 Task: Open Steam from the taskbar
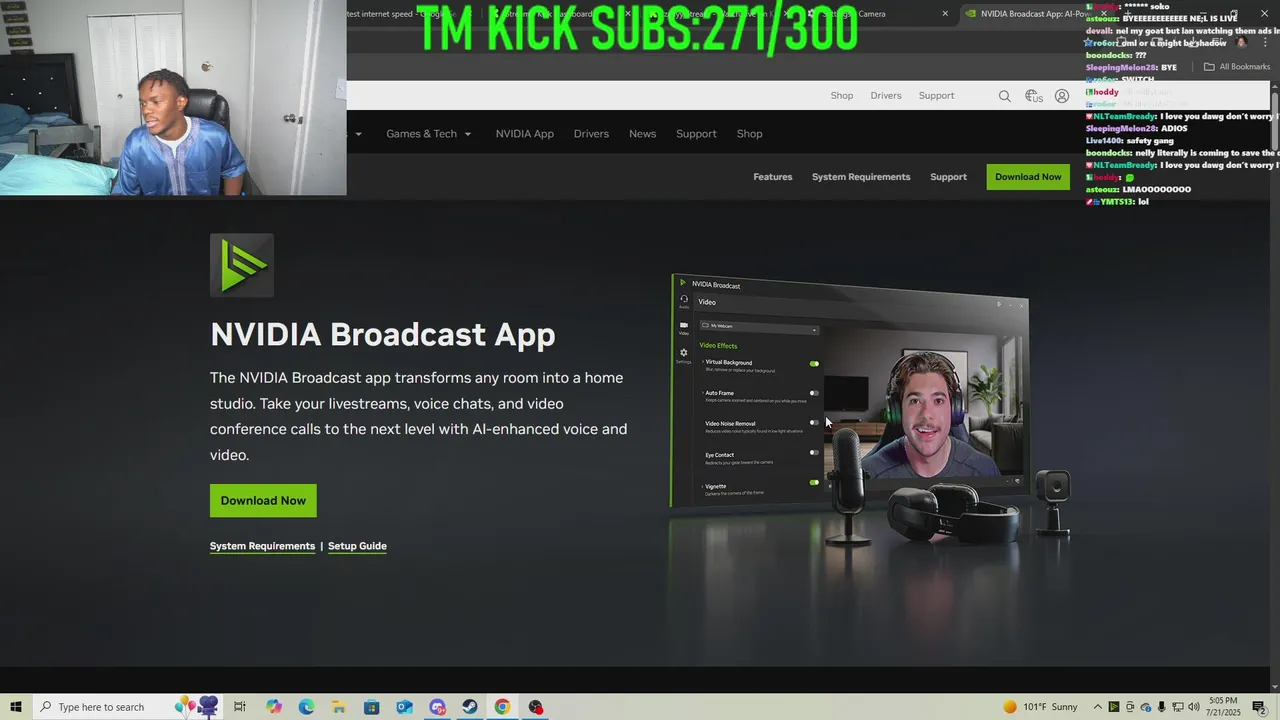pyautogui.click(x=469, y=707)
